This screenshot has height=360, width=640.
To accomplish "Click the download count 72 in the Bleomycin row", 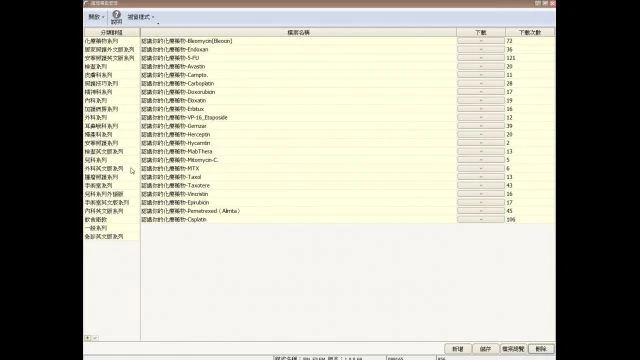I will [x=509, y=41].
